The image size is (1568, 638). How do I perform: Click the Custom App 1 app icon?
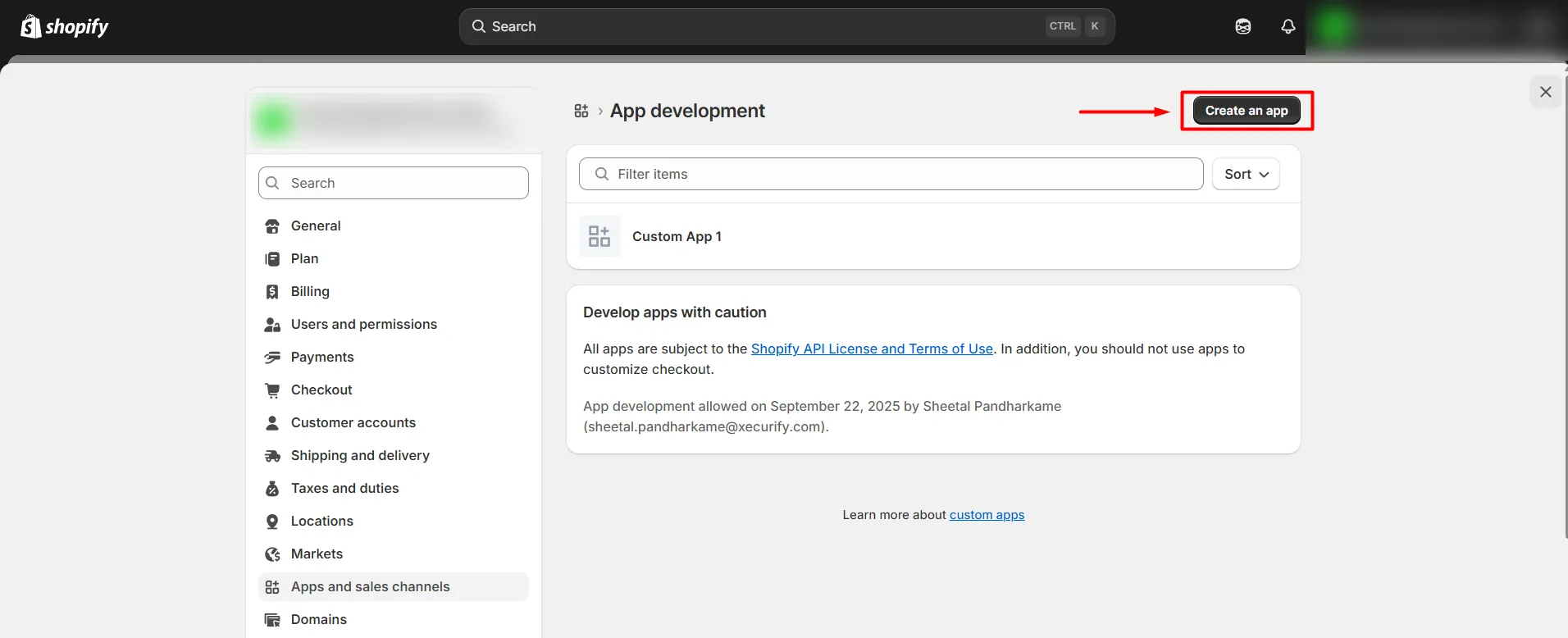coord(599,236)
